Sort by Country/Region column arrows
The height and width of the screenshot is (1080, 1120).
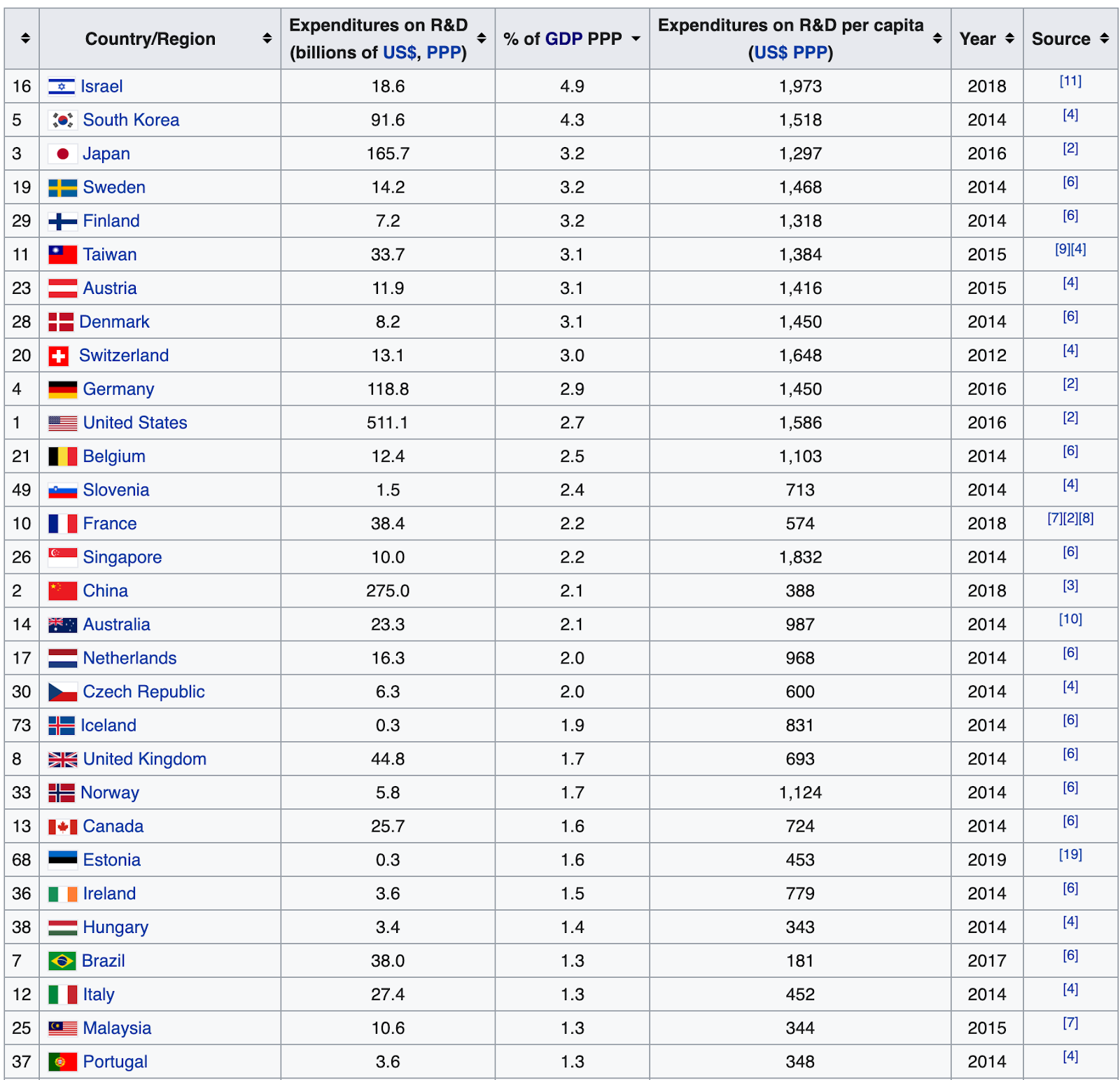point(267,38)
